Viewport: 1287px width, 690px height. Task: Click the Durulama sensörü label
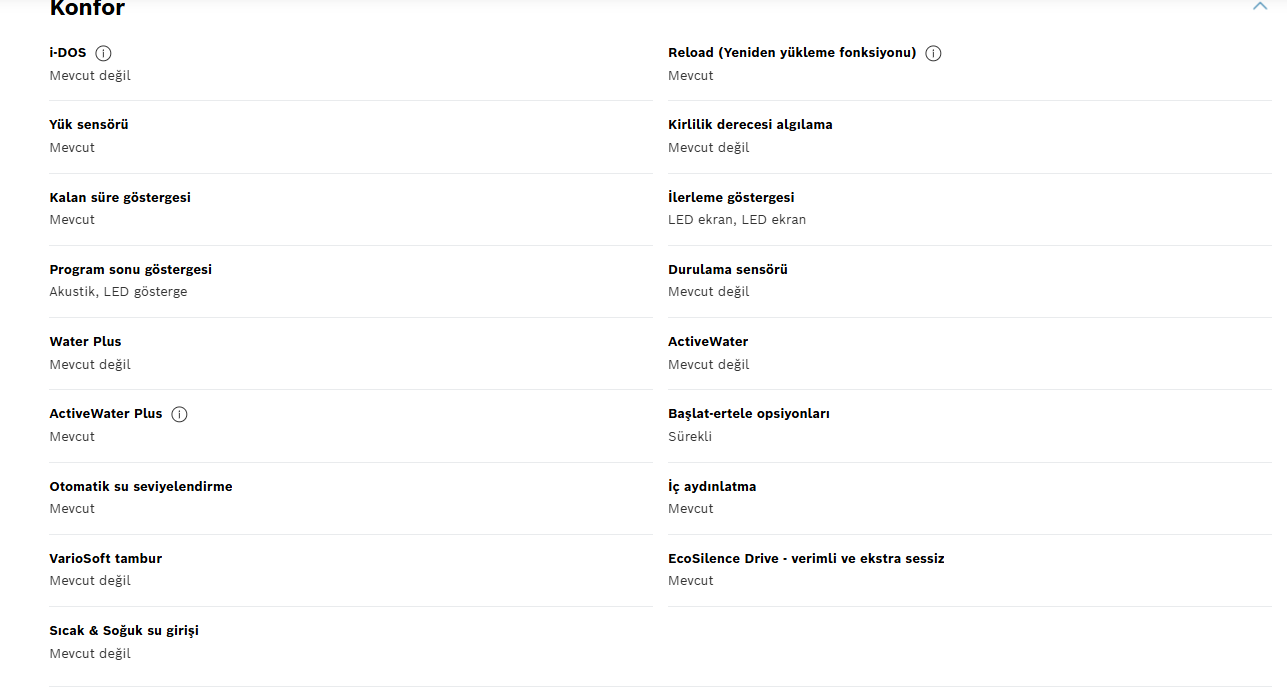(x=728, y=269)
